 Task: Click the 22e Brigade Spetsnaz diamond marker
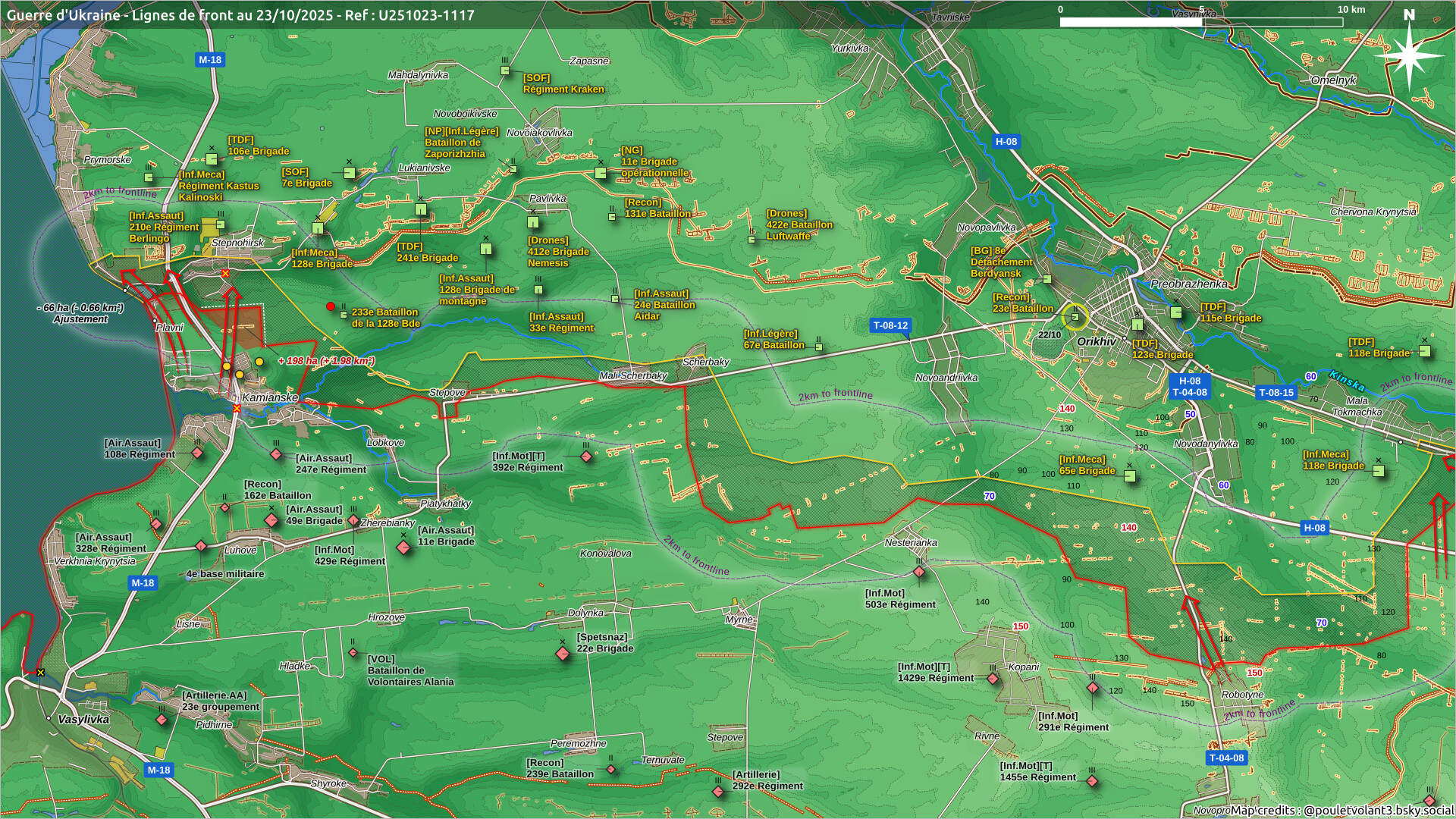click(x=563, y=653)
